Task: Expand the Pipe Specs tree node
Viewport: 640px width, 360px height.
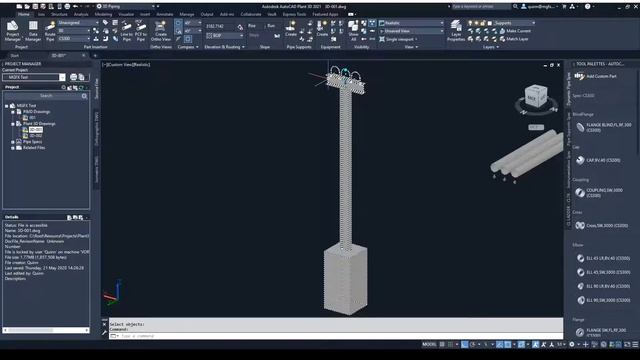Action: (x=13, y=142)
